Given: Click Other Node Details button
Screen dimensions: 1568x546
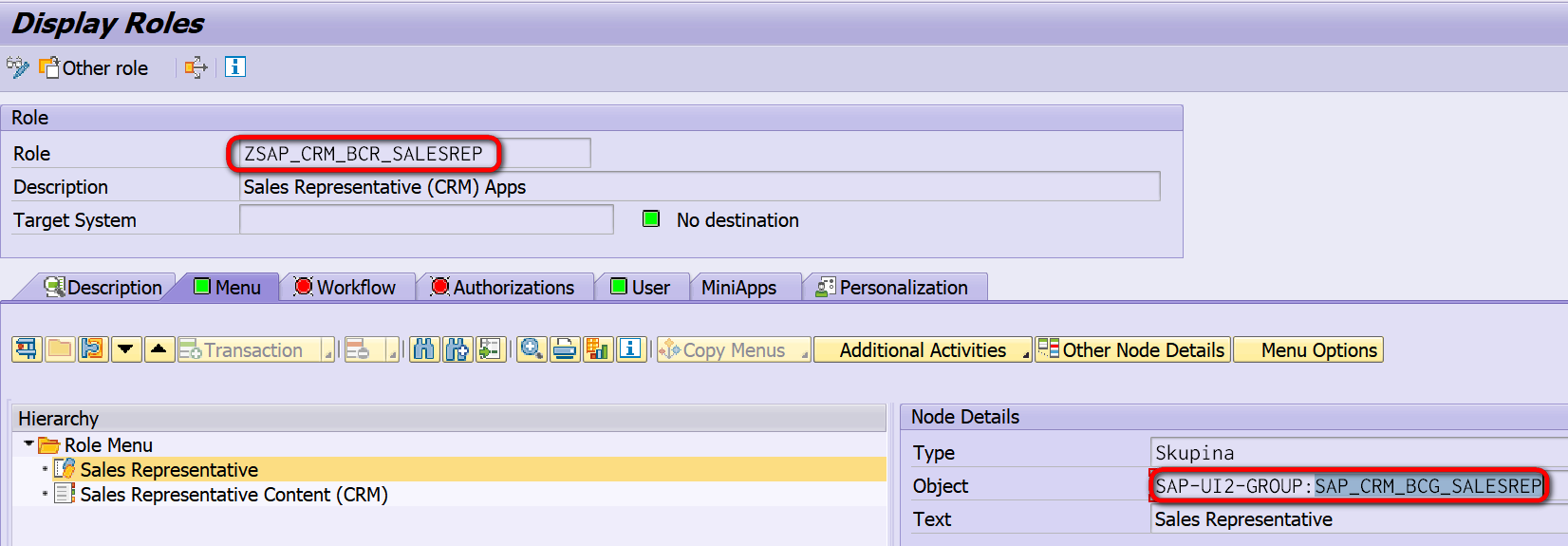Looking at the screenshot, I should tap(1132, 349).
